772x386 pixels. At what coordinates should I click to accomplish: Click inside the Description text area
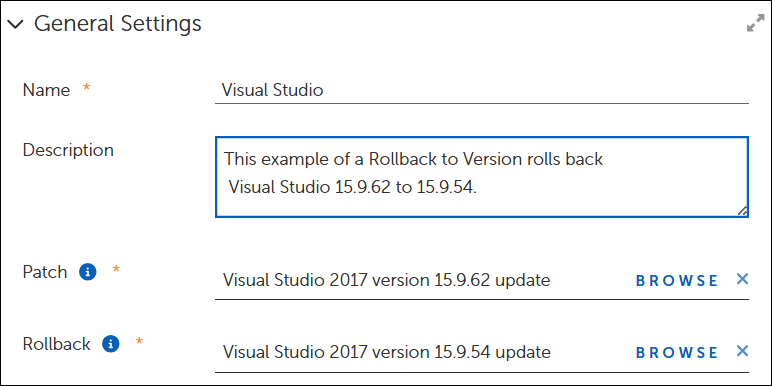pos(482,177)
